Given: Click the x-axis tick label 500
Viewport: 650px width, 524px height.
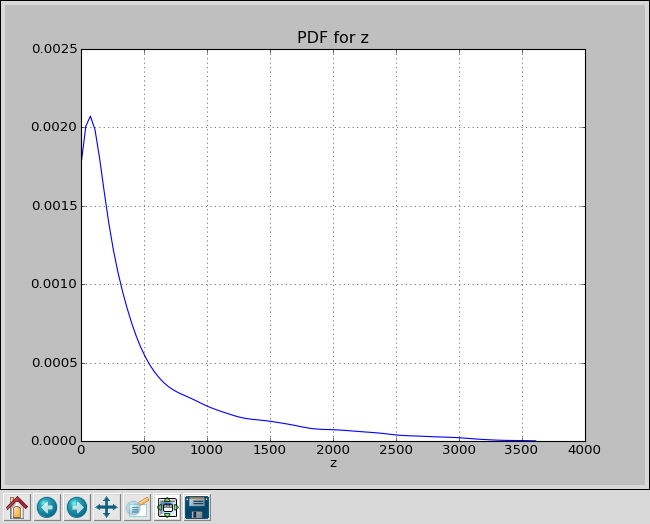Looking at the screenshot, I should coord(143,450).
